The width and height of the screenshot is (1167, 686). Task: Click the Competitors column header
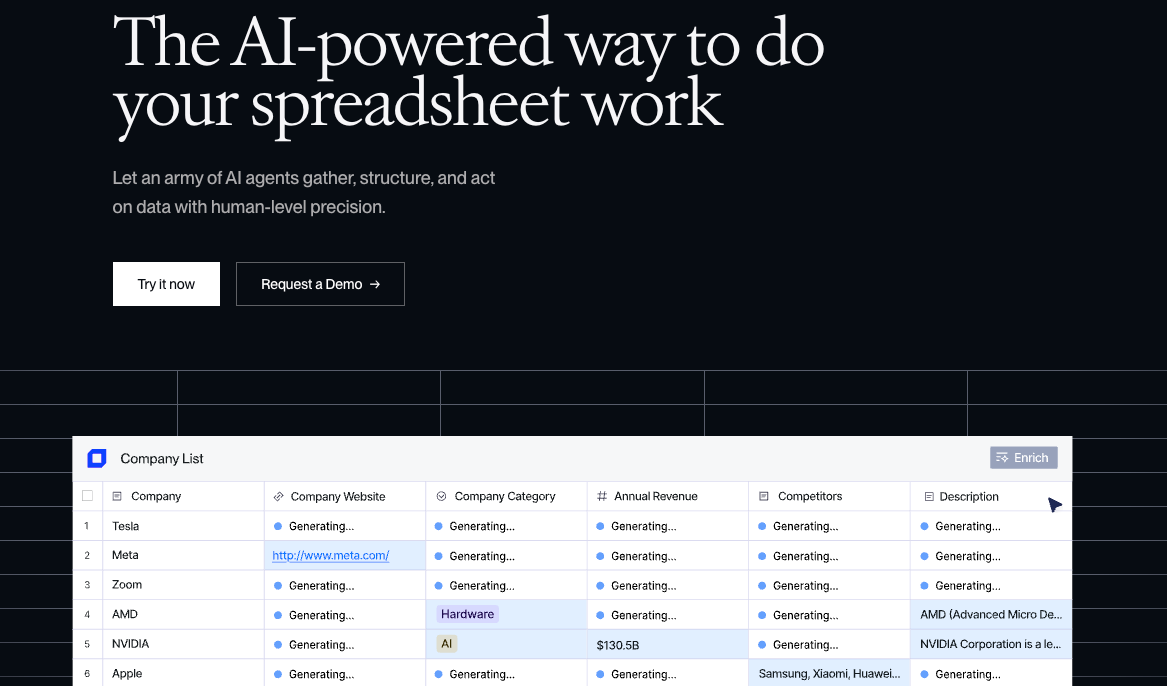pos(829,496)
